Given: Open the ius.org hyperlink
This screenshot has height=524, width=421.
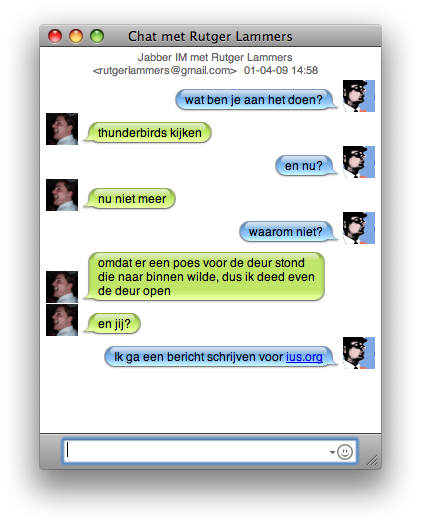Looking at the screenshot, I should [304, 357].
